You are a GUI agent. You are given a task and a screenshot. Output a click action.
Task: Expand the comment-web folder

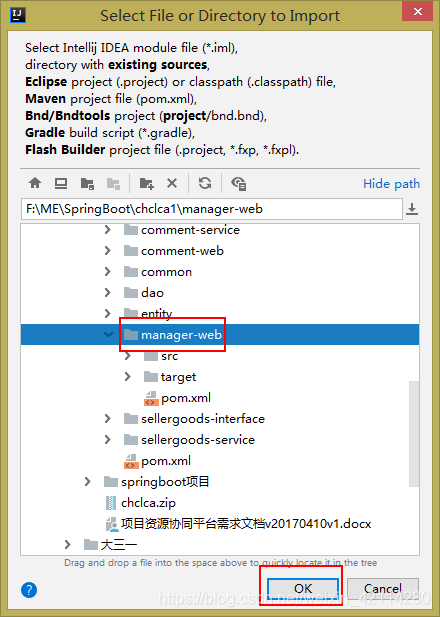coord(107,251)
